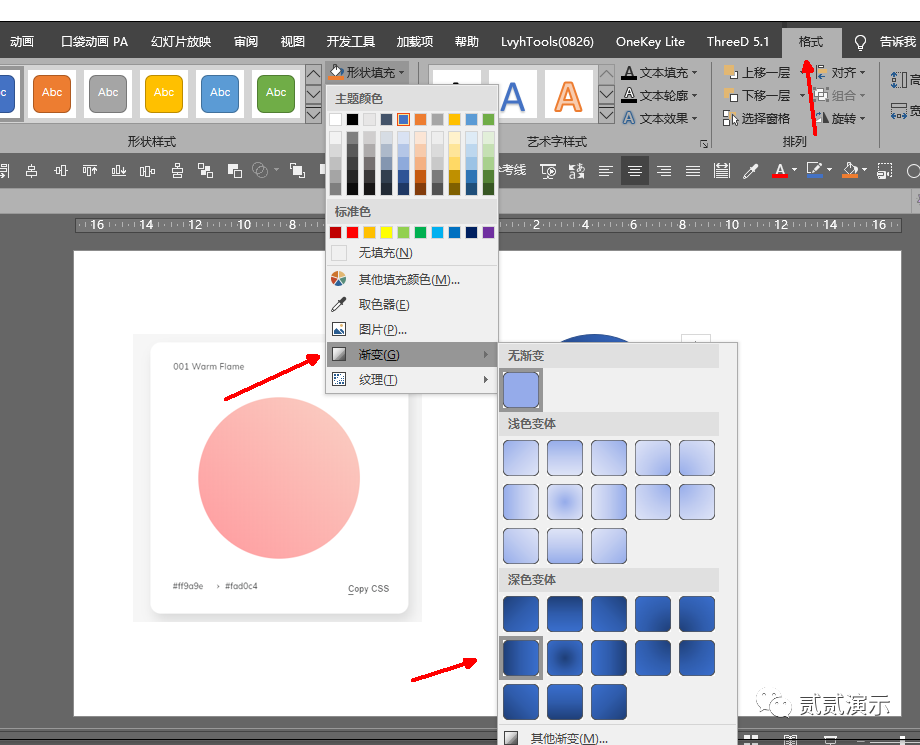Open the 纹理(T) submenu
This screenshot has height=745, width=920.
coord(411,380)
